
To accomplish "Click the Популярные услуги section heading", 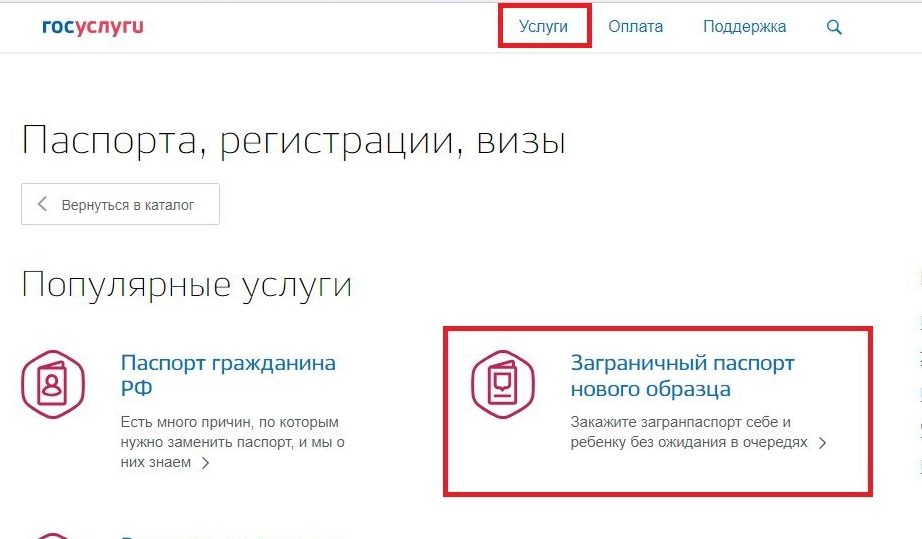I will (186, 285).
